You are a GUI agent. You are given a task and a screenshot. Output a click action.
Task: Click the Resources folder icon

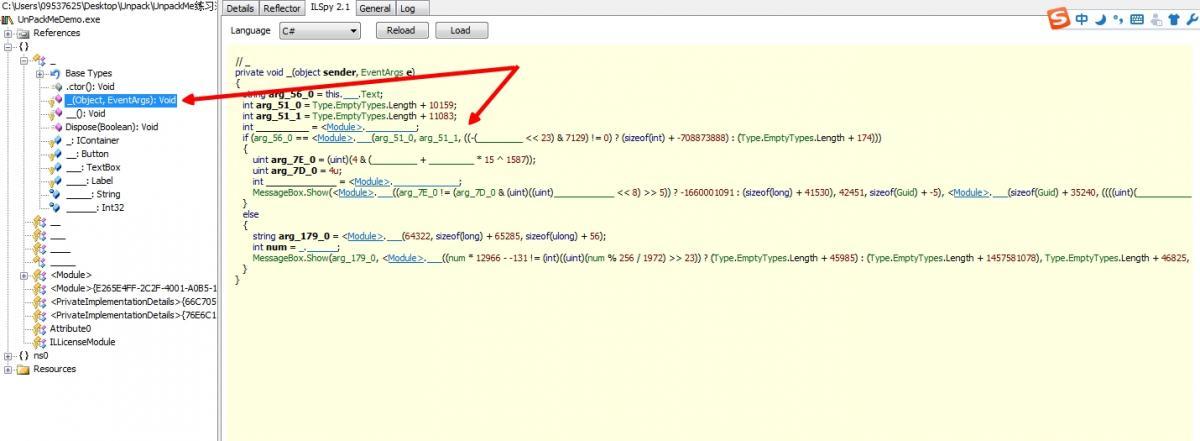[22, 369]
